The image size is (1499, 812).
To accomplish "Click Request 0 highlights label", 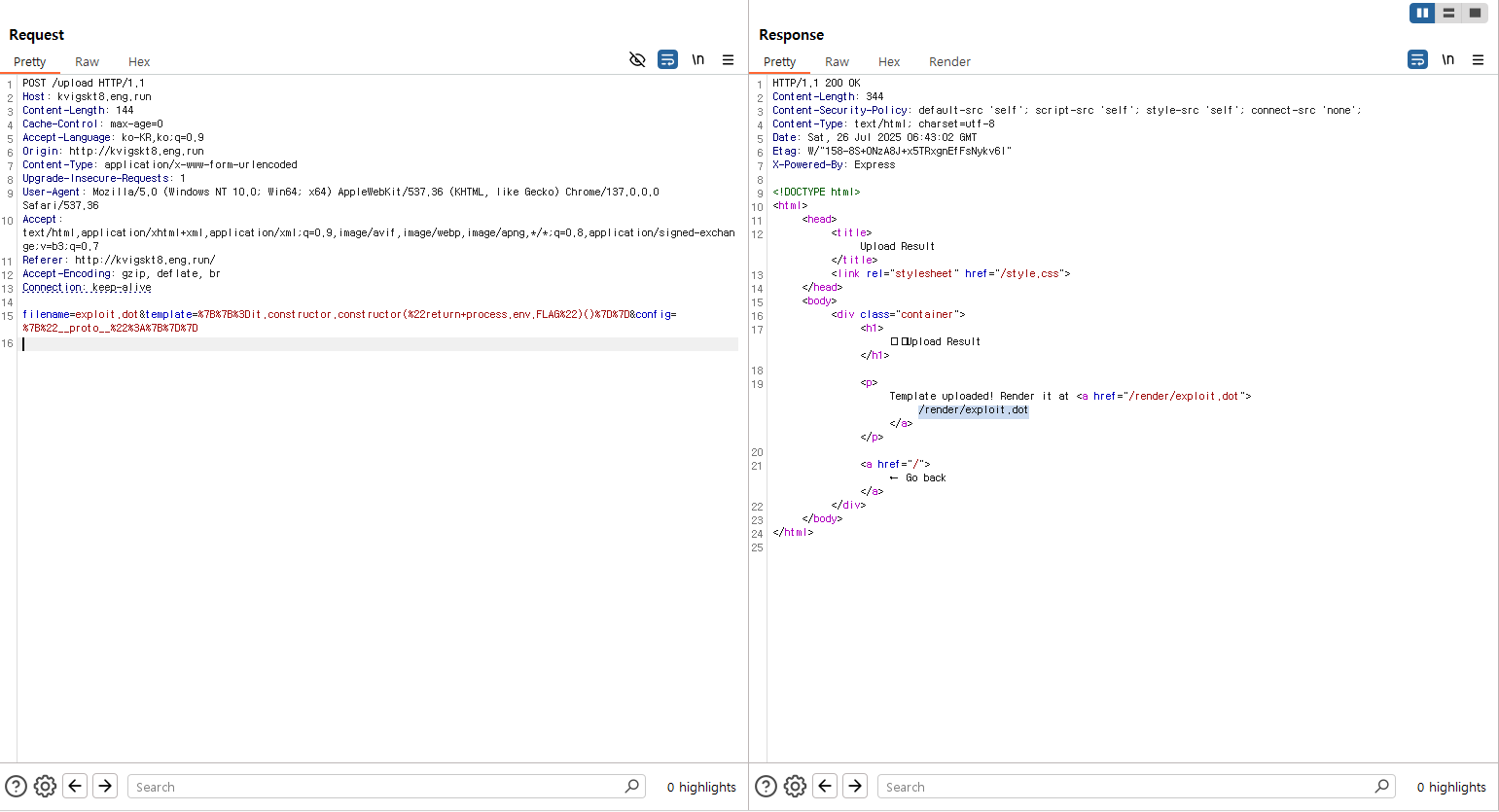I will [x=701, y=787].
